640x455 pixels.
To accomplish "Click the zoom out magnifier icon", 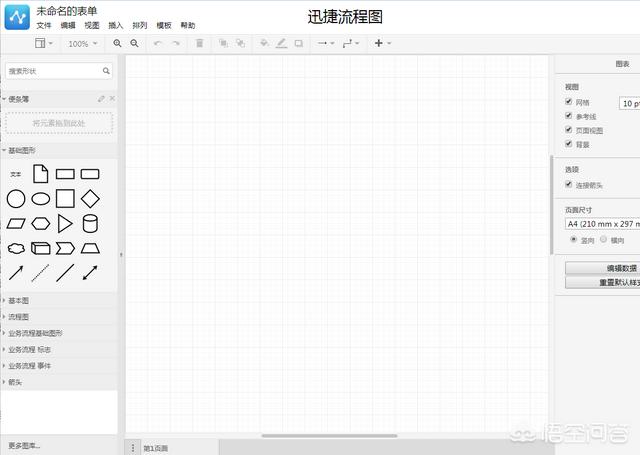I will point(134,43).
